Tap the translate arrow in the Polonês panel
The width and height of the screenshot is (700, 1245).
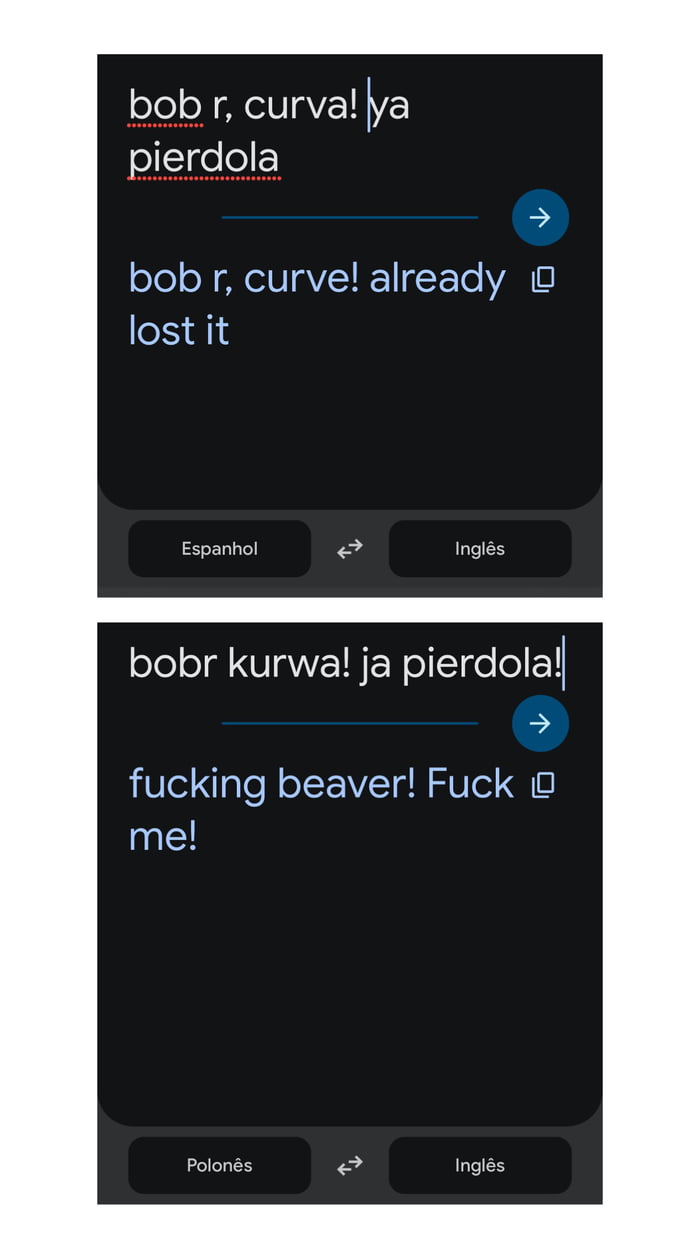(x=540, y=723)
